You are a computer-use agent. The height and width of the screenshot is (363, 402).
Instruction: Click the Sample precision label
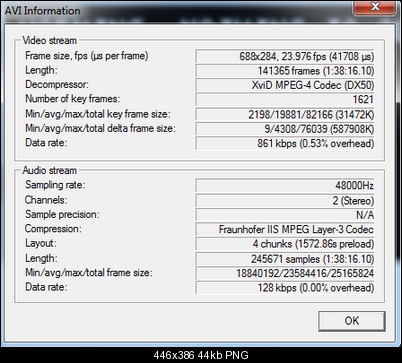click(x=62, y=214)
